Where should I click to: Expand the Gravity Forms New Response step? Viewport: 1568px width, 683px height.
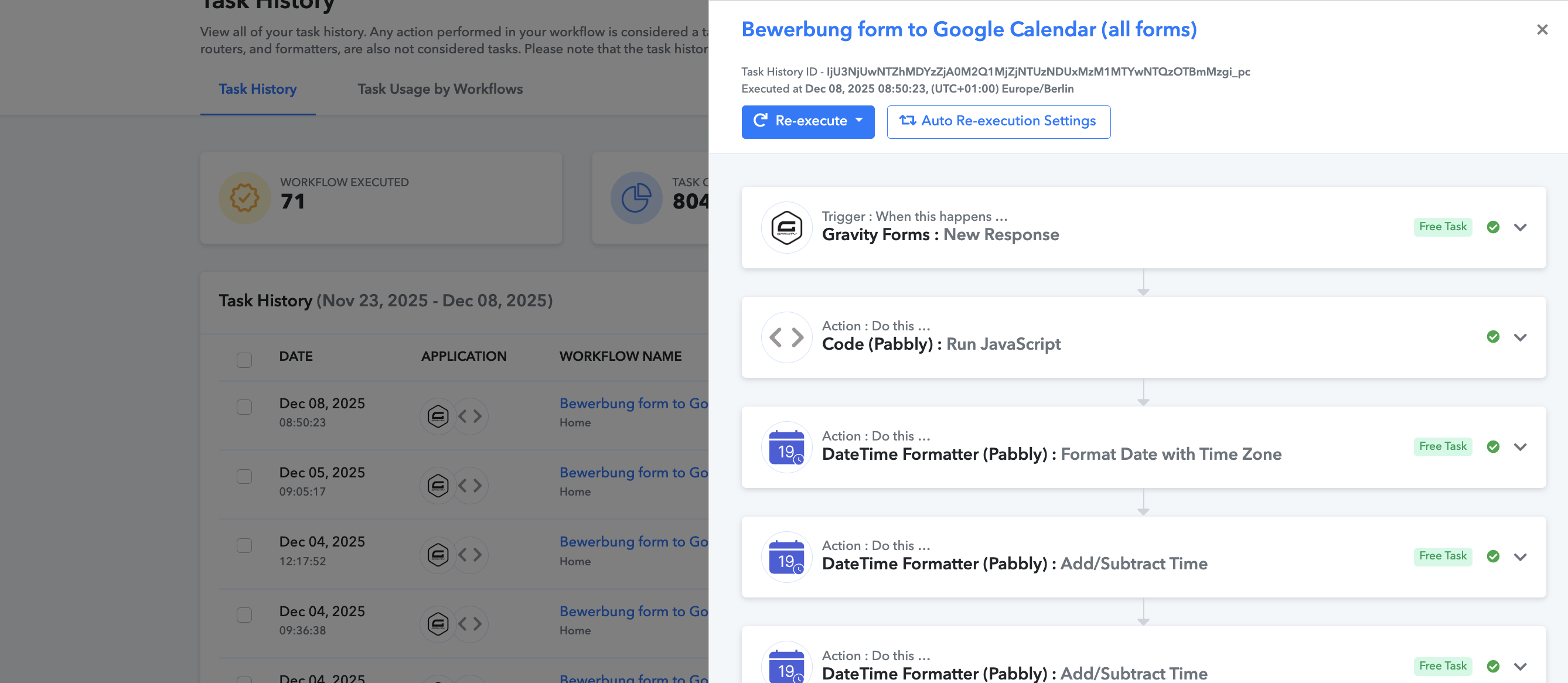(1520, 227)
